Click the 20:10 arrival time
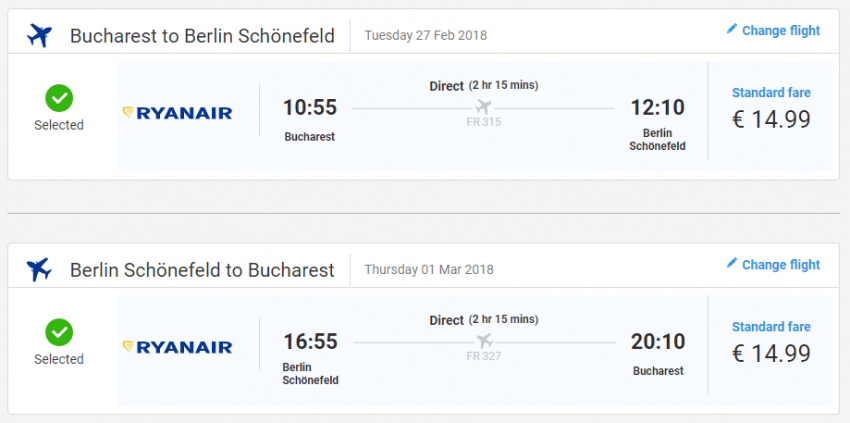850x423 pixels. point(657,341)
